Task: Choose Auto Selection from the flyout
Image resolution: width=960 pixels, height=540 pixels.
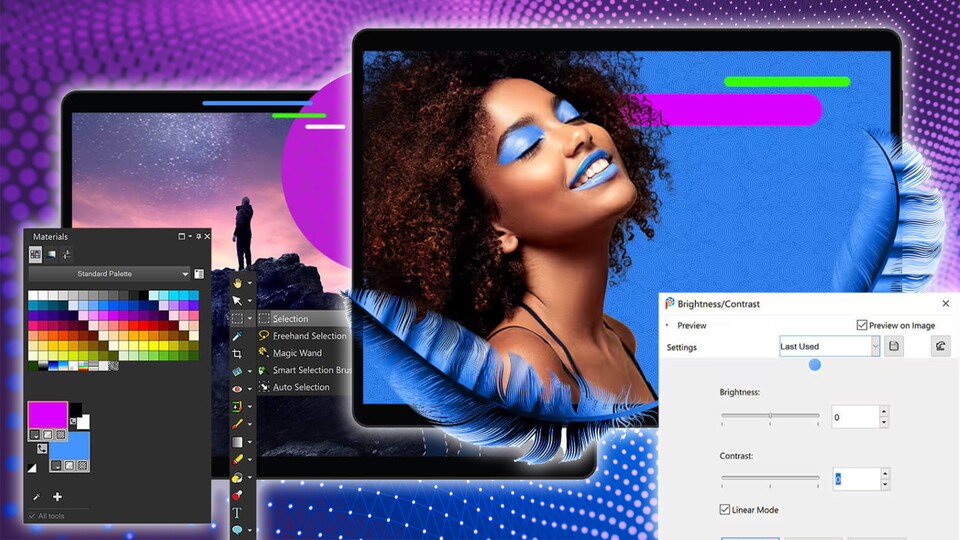Action: (x=304, y=387)
